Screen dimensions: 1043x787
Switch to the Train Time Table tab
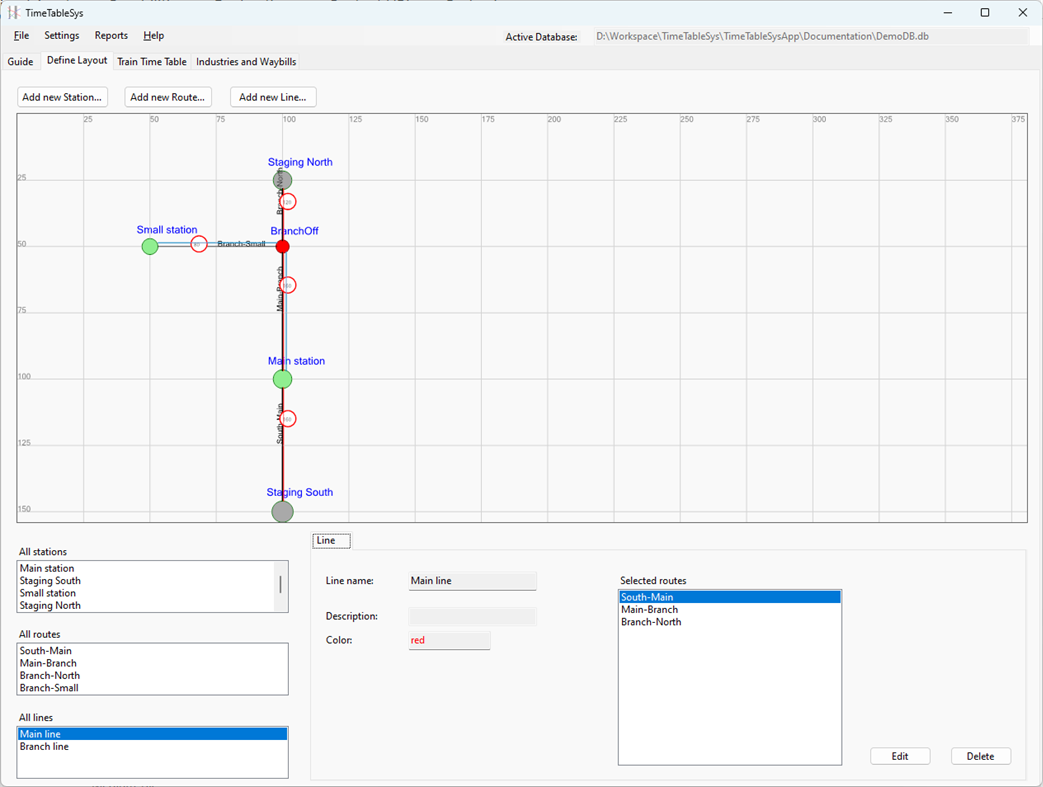(151, 61)
